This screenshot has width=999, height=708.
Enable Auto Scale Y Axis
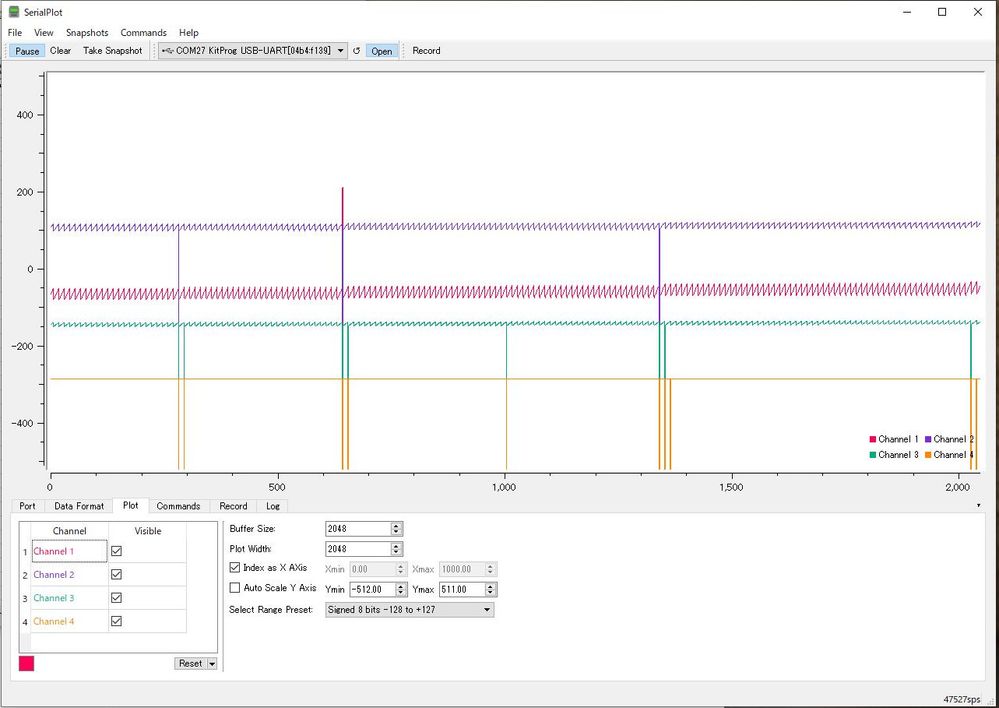234,588
